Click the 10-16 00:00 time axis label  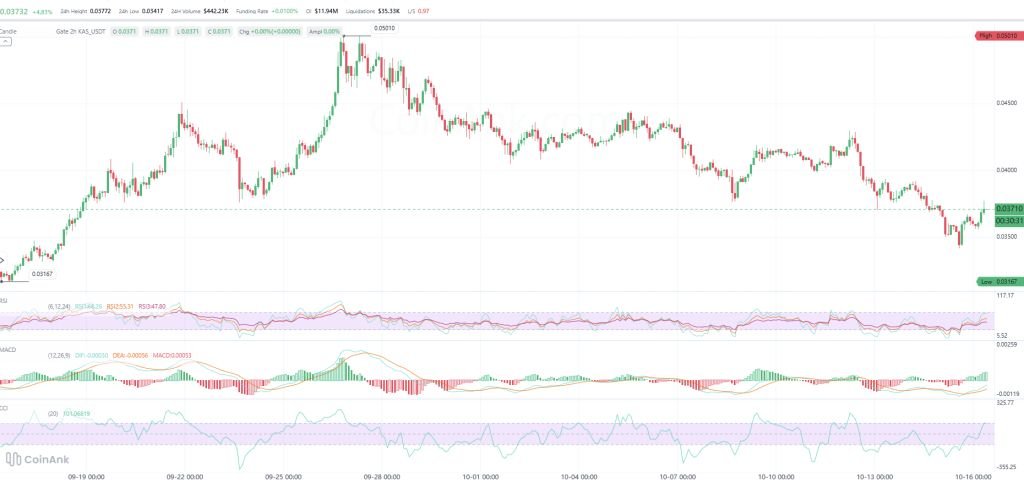pyautogui.click(x=974, y=477)
